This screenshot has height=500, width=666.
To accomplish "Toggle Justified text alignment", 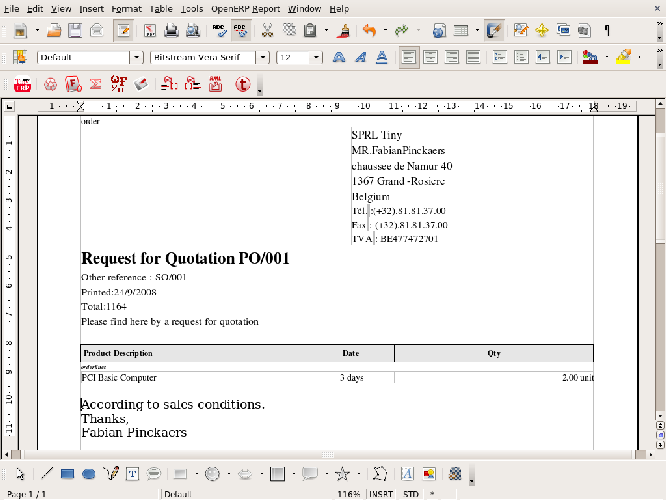I will pyautogui.click(x=474, y=57).
